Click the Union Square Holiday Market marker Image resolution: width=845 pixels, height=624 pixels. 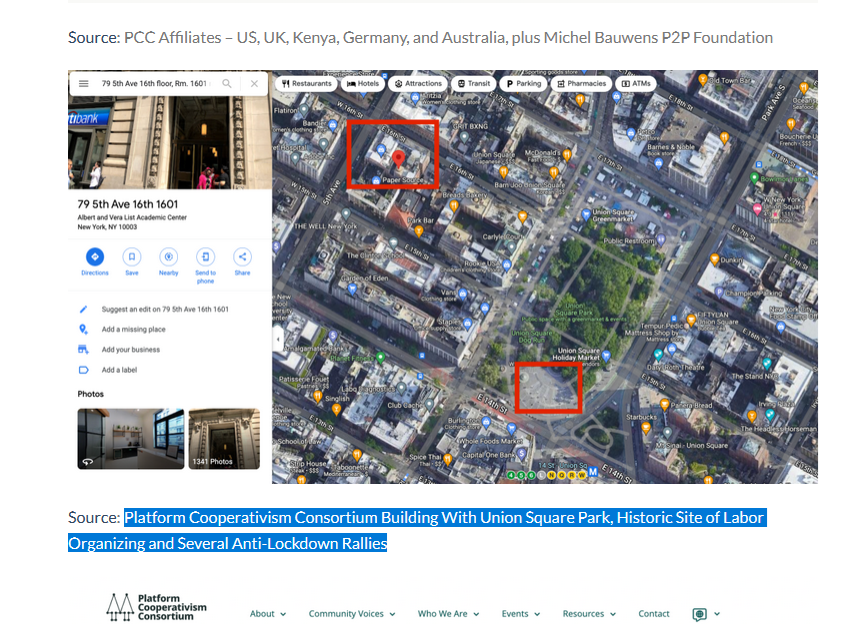[x=606, y=356]
